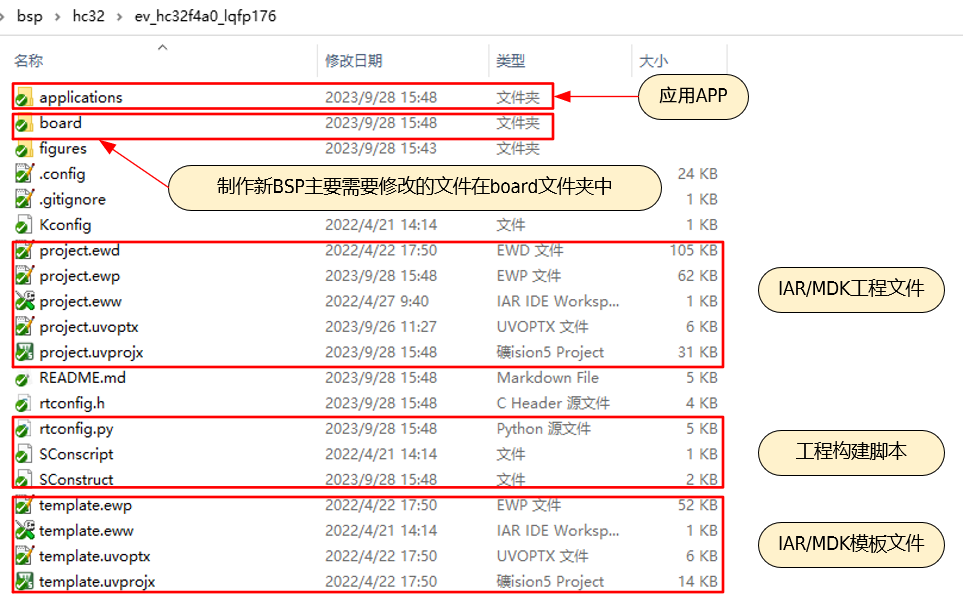Click the figures folder icon
This screenshot has width=963, height=599.
25,148
